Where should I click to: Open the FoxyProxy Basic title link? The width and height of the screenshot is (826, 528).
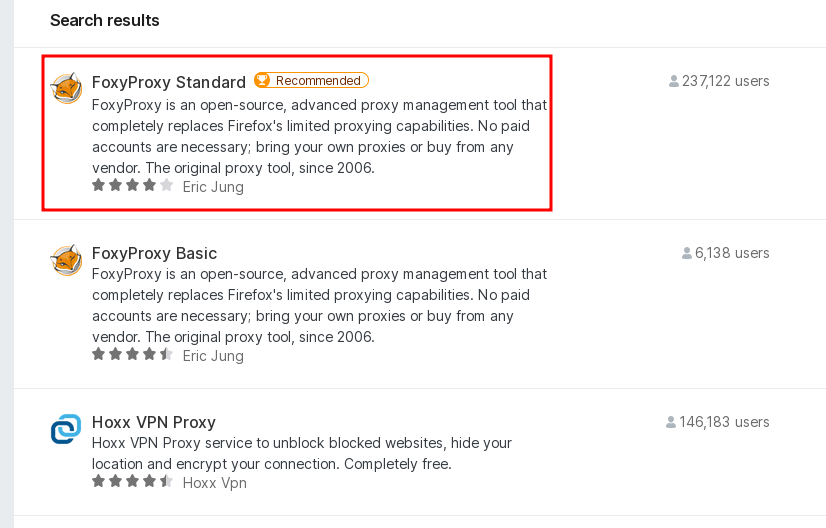pos(154,254)
